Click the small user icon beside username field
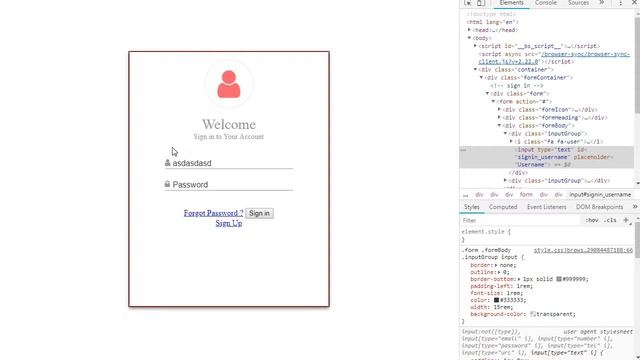The width and height of the screenshot is (640, 360). click(x=167, y=163)
